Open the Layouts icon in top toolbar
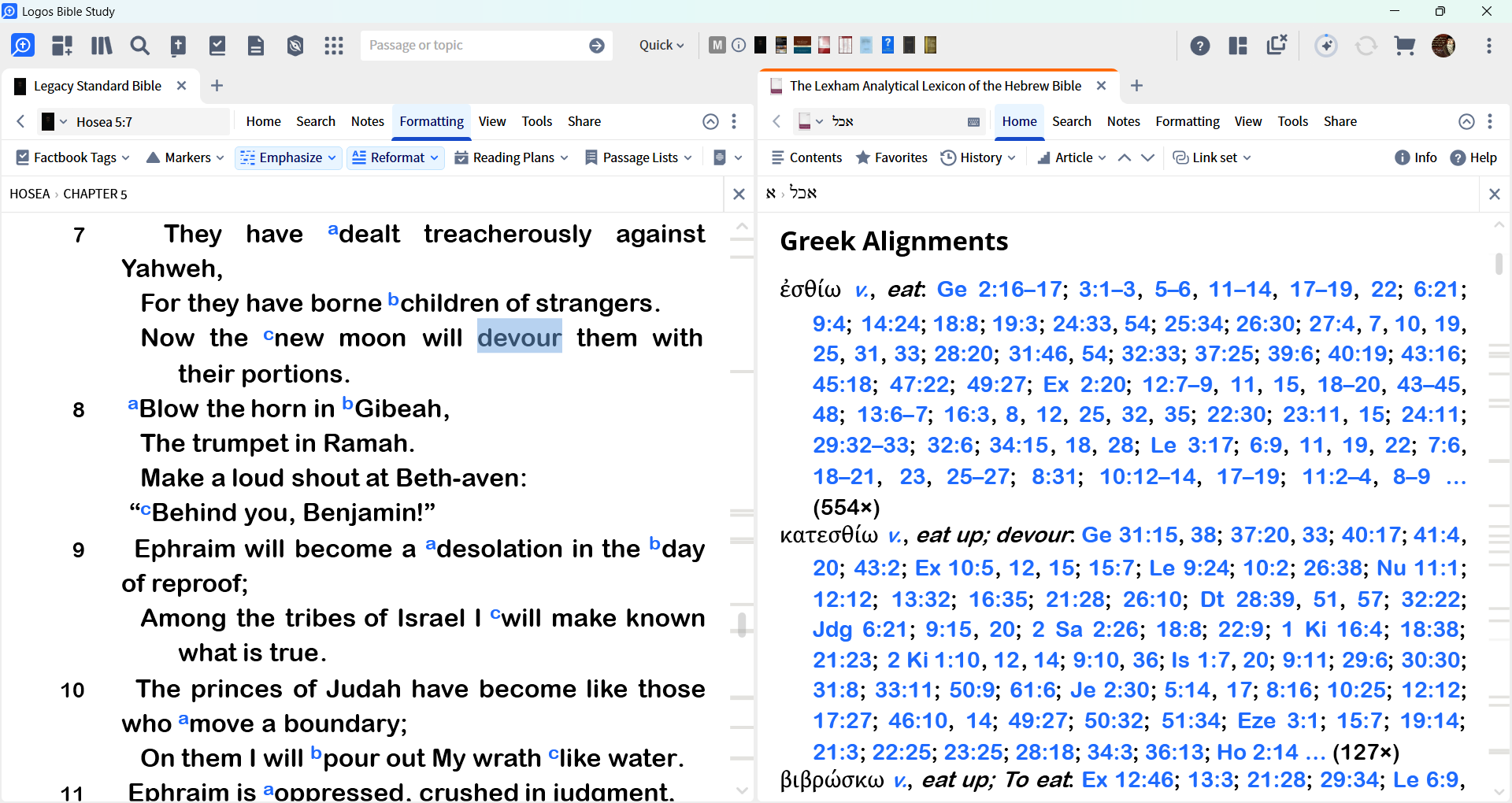The width and height of the screenshot is (1512, 803). 62,46
